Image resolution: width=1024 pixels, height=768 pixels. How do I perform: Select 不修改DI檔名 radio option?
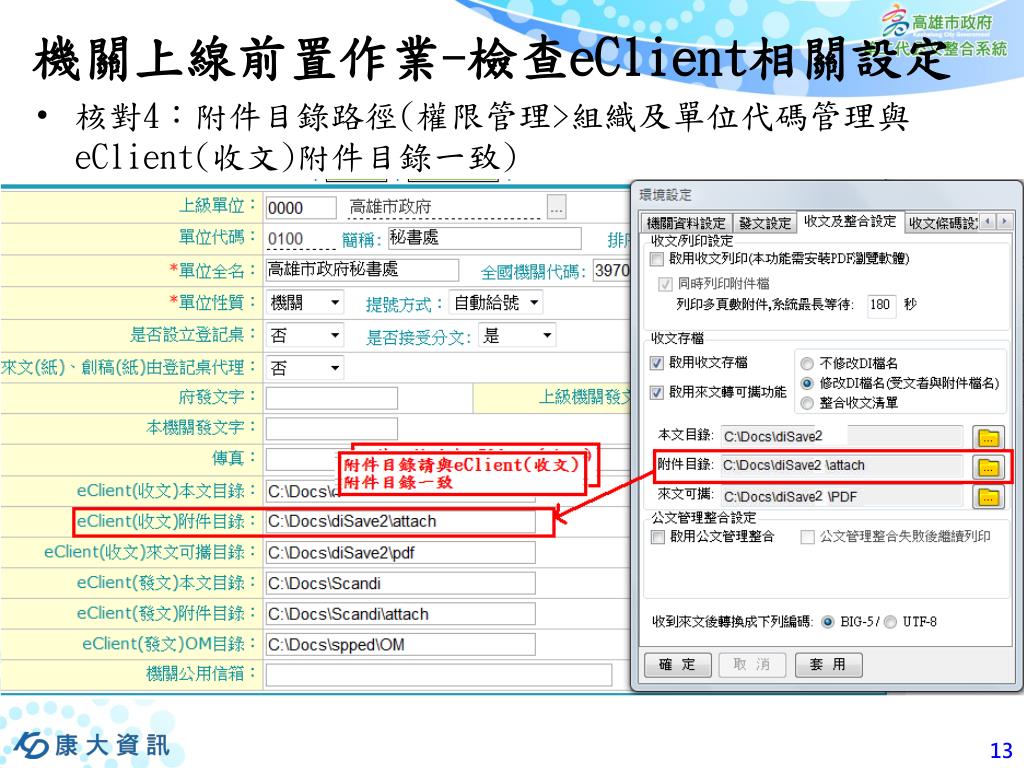(807, 363)
